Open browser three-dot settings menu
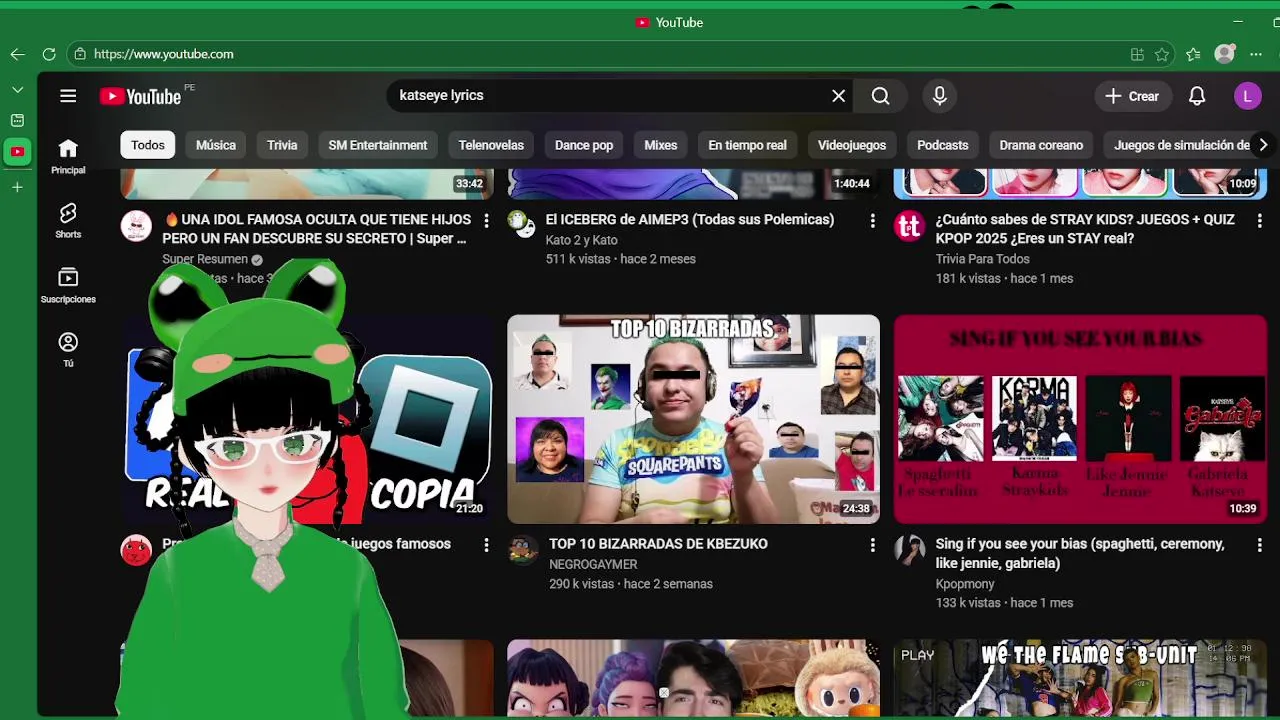The width and height of the screenshot is (1280, 720). pyautogui.click(x=1256, y=54)
